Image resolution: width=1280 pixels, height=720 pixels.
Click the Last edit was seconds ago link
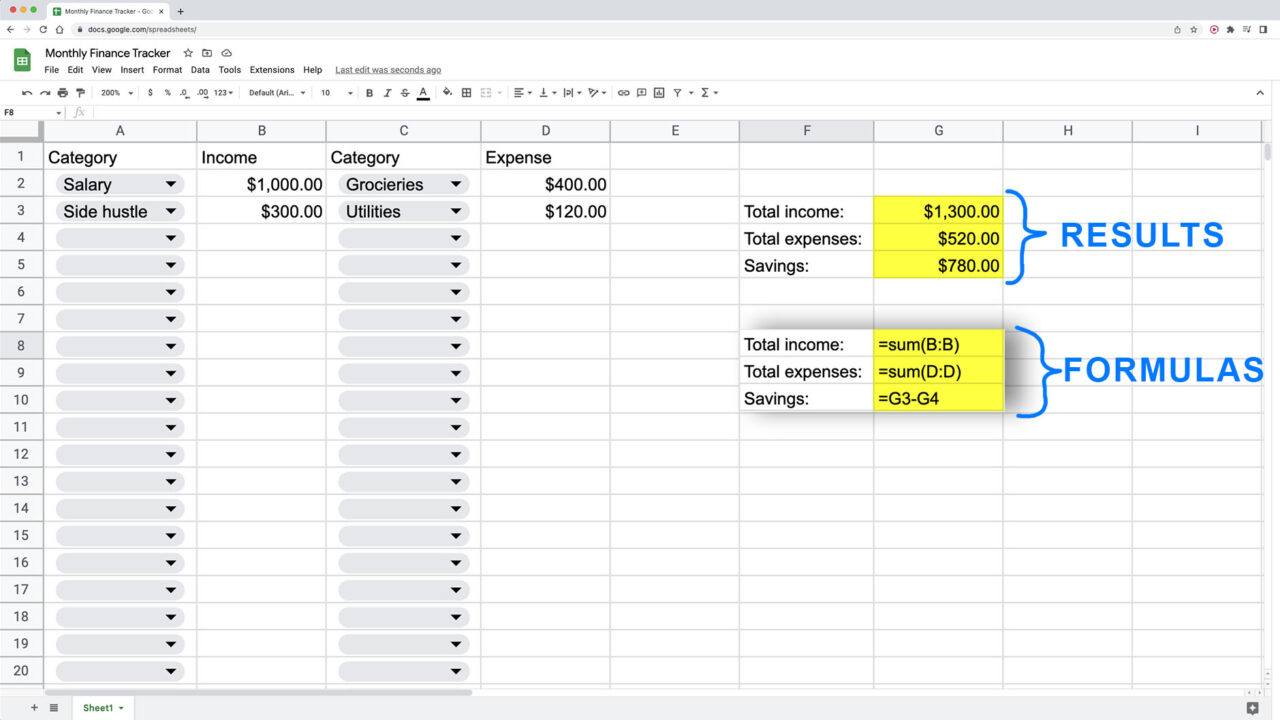(x=388, y=70)
